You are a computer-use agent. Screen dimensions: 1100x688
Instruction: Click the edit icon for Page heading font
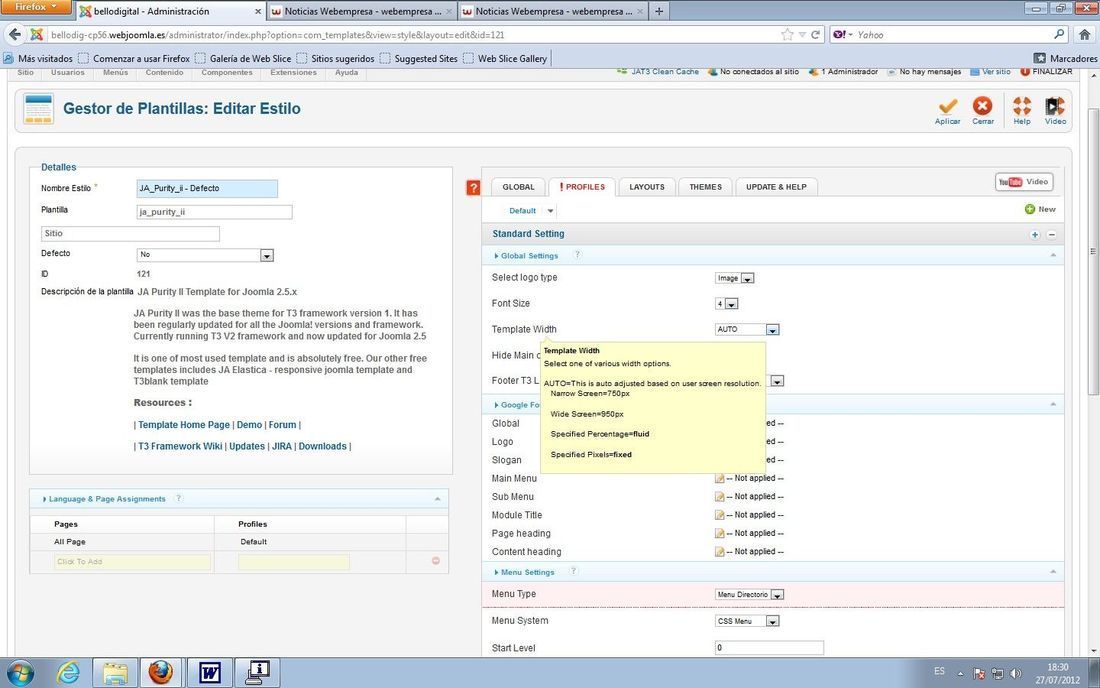[719, 533]
